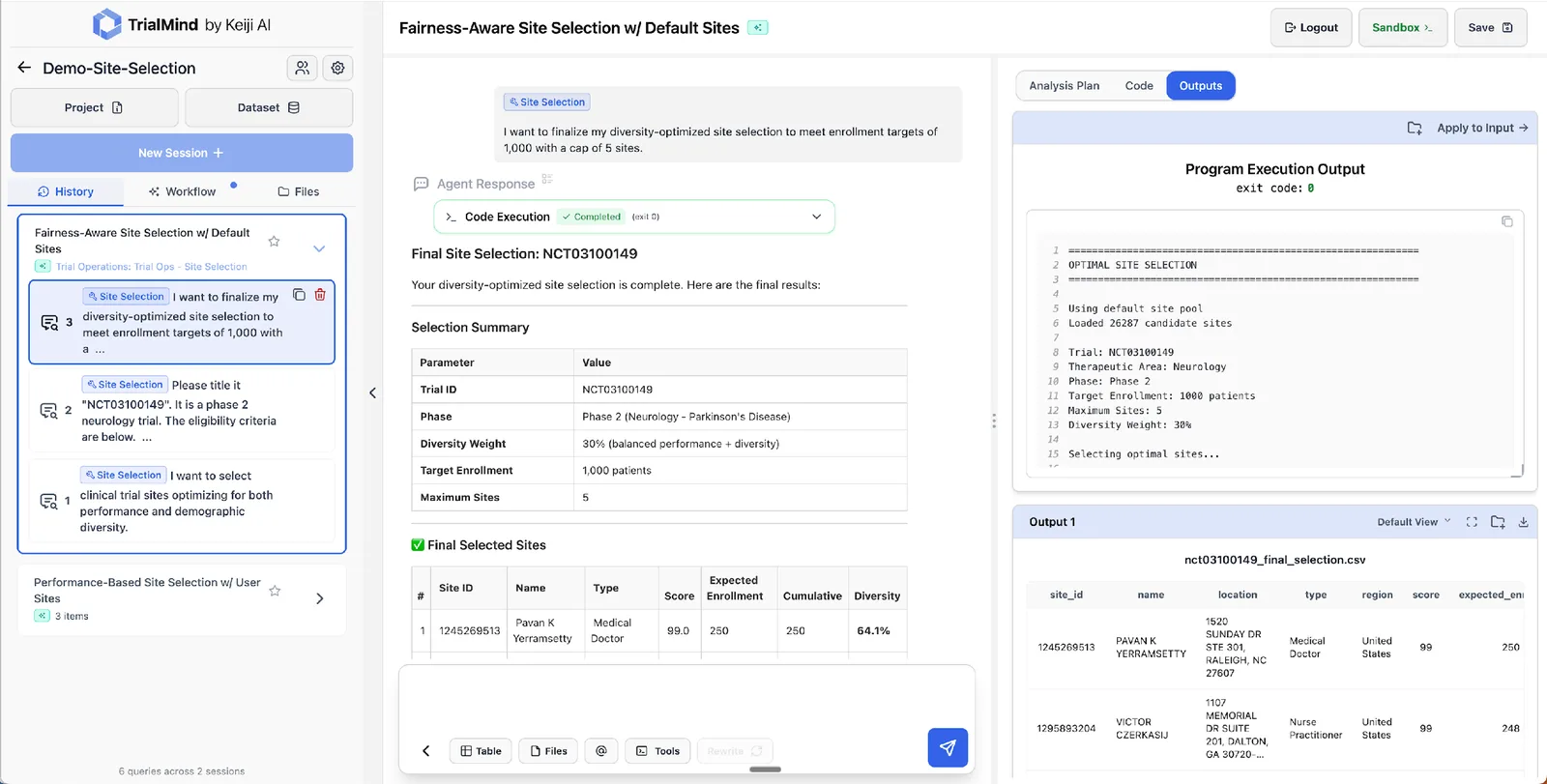Click the sparkle badge beside the page title

pyautogui.click(x=759, y=28)
